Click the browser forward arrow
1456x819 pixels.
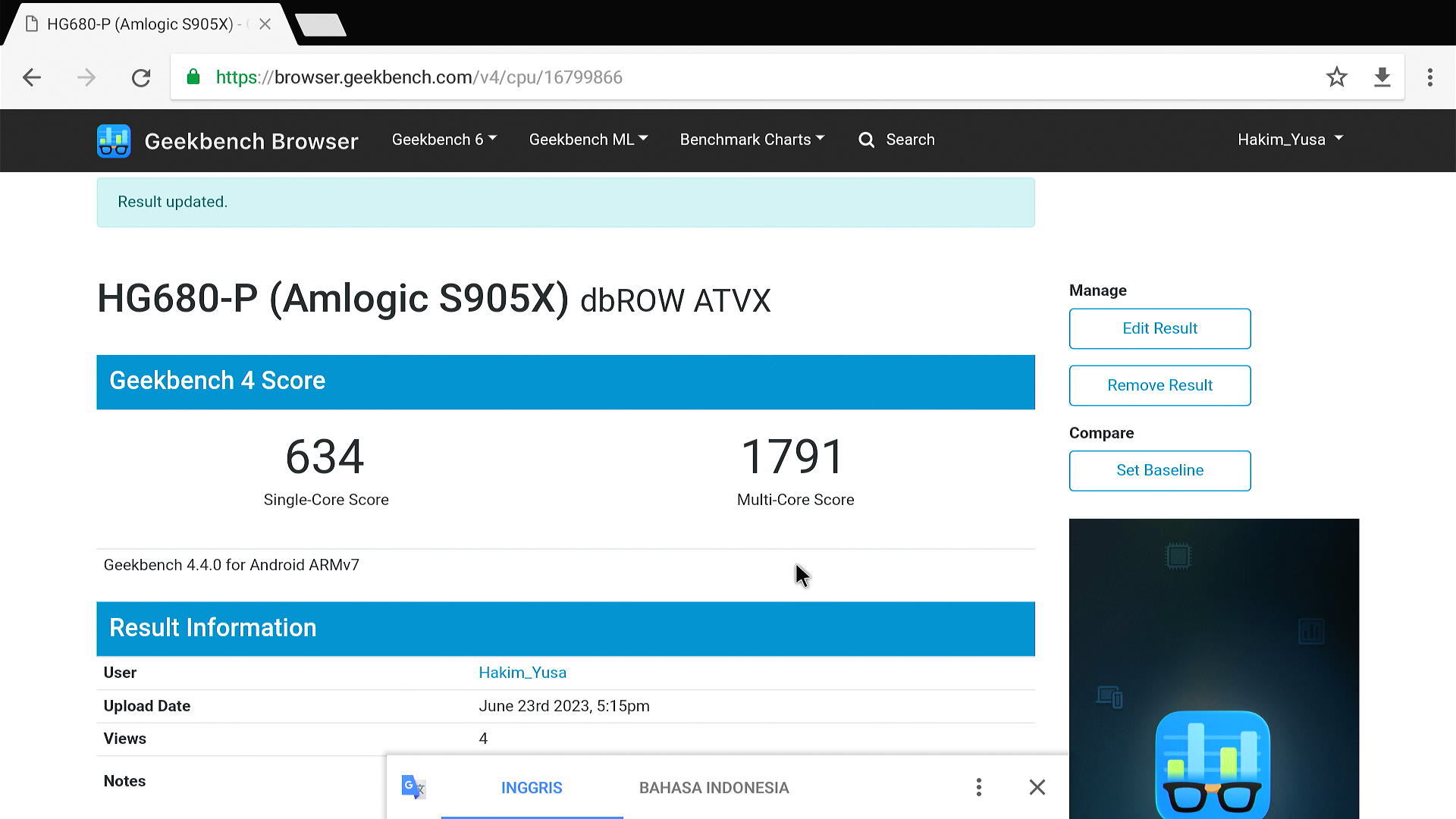(x=86, y=77)
